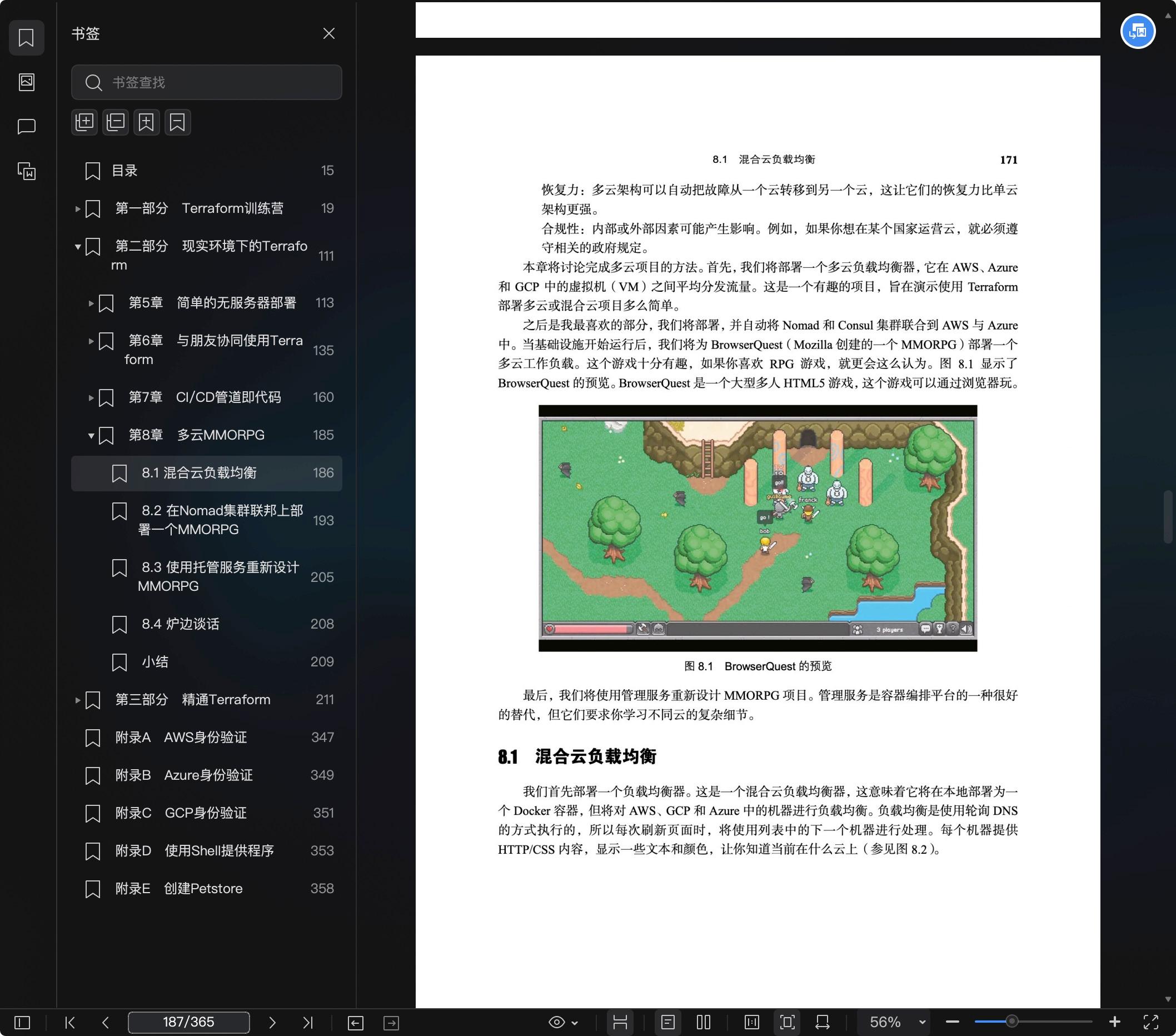The image size is (1176, 1036).
Task: Click caption 图 8.1 BrowserQuest 的预览
Action: click(x=758, y=666)
